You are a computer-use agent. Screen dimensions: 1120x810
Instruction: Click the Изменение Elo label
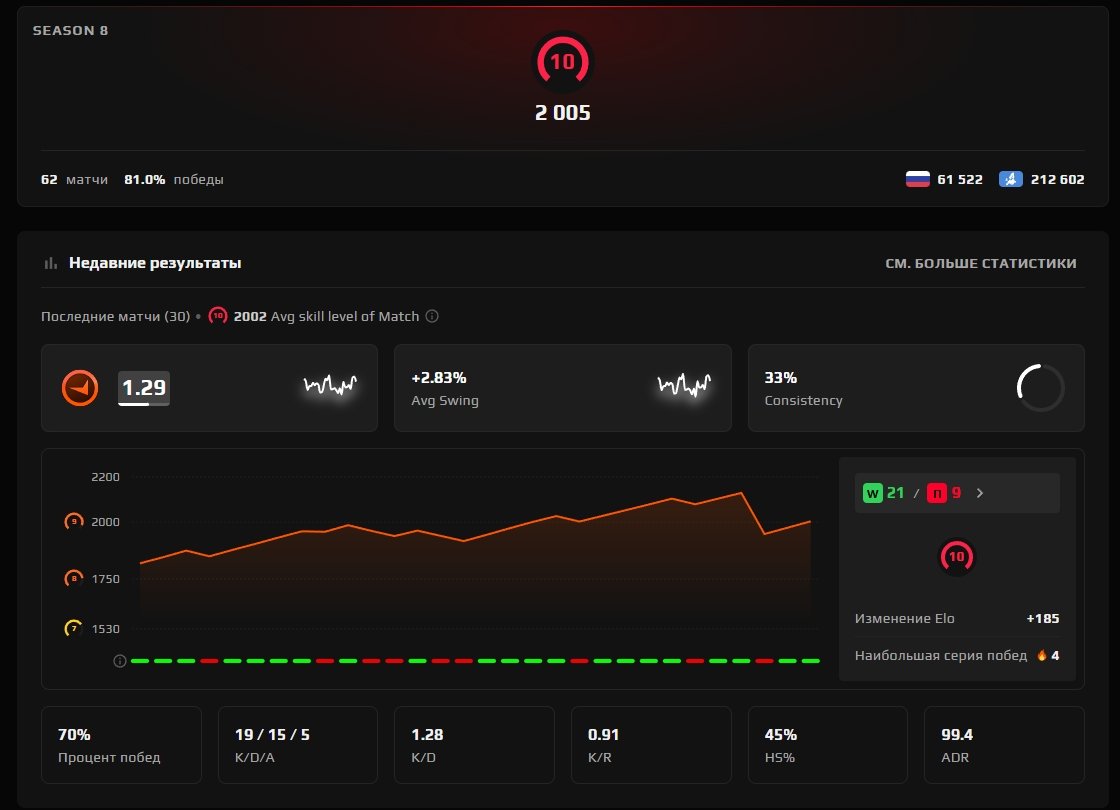point(904,619)
